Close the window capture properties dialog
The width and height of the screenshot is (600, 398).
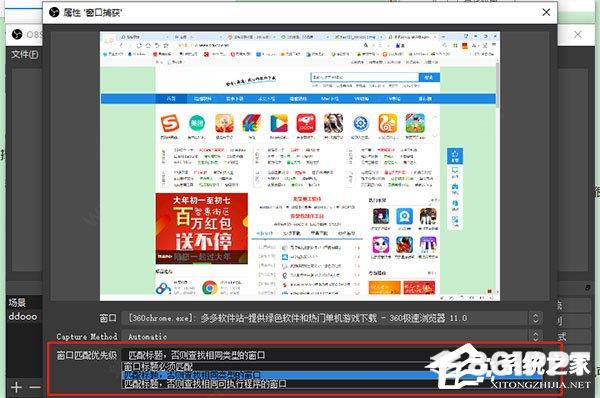[x=546, y=12]
